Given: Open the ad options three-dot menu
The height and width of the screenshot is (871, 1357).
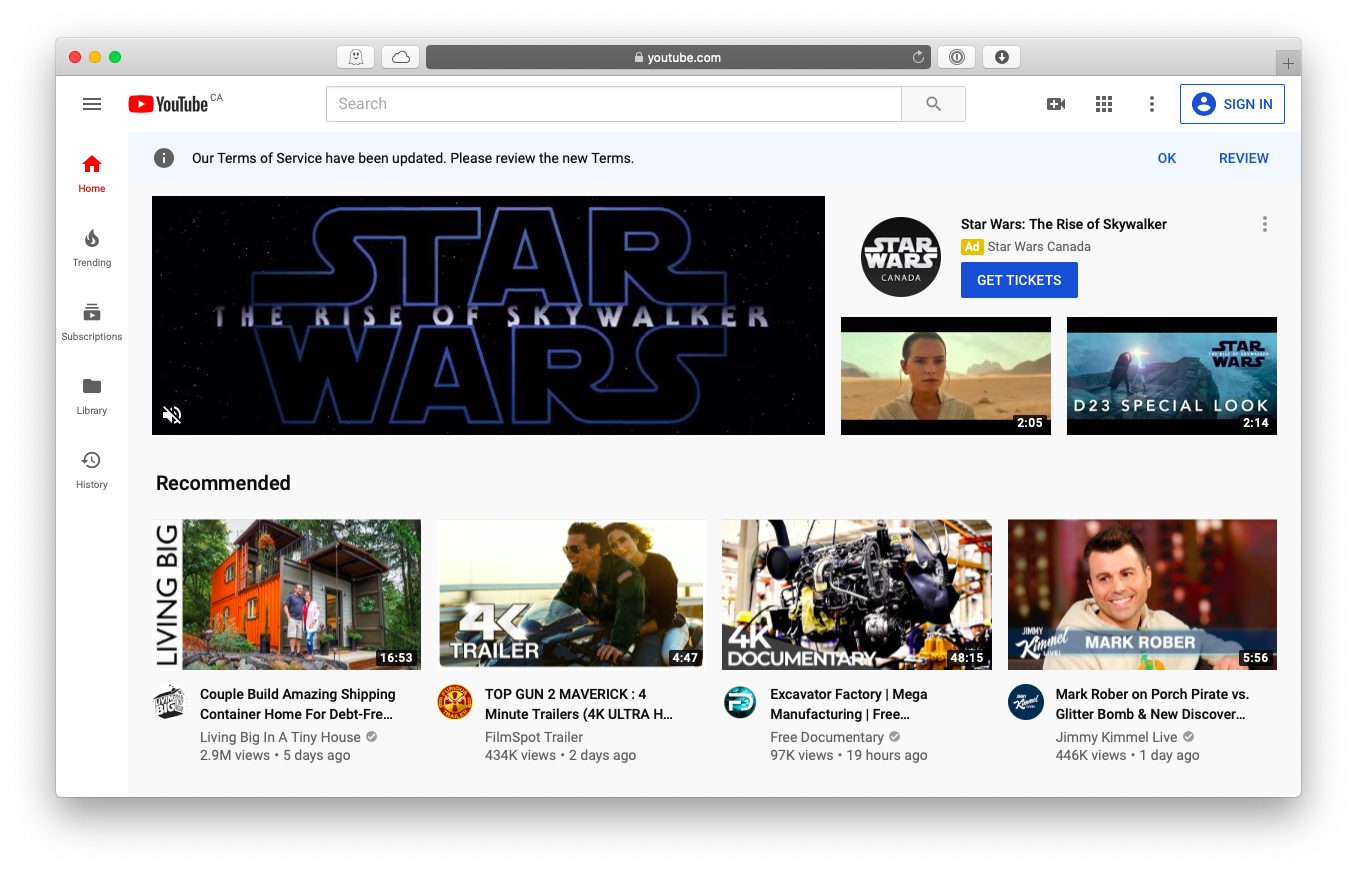Looking at the screenshot, I should click(x=1265, y=224).
